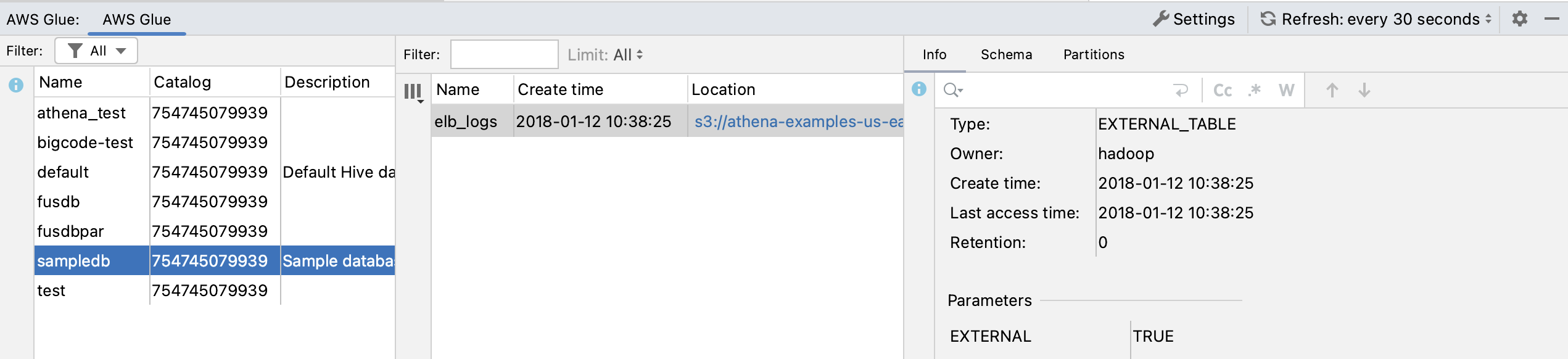
Task: Toggle whole words matching with the W button
Action: [x=1286, y=90]
